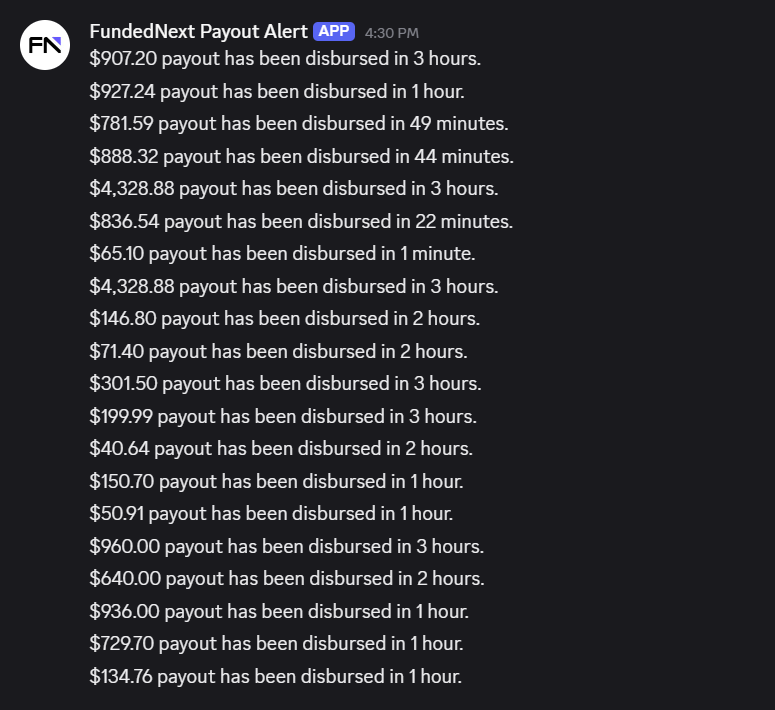The height and width of the screenshot is (710, 775).
Task: Click the $65.10 payout in 1 minute line
Action: (x=282, y=253)
